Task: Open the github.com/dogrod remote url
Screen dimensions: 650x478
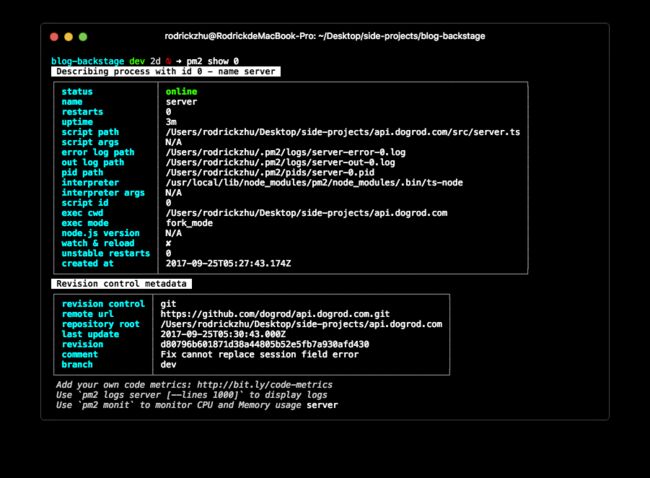Action: (x=275, y=314)
